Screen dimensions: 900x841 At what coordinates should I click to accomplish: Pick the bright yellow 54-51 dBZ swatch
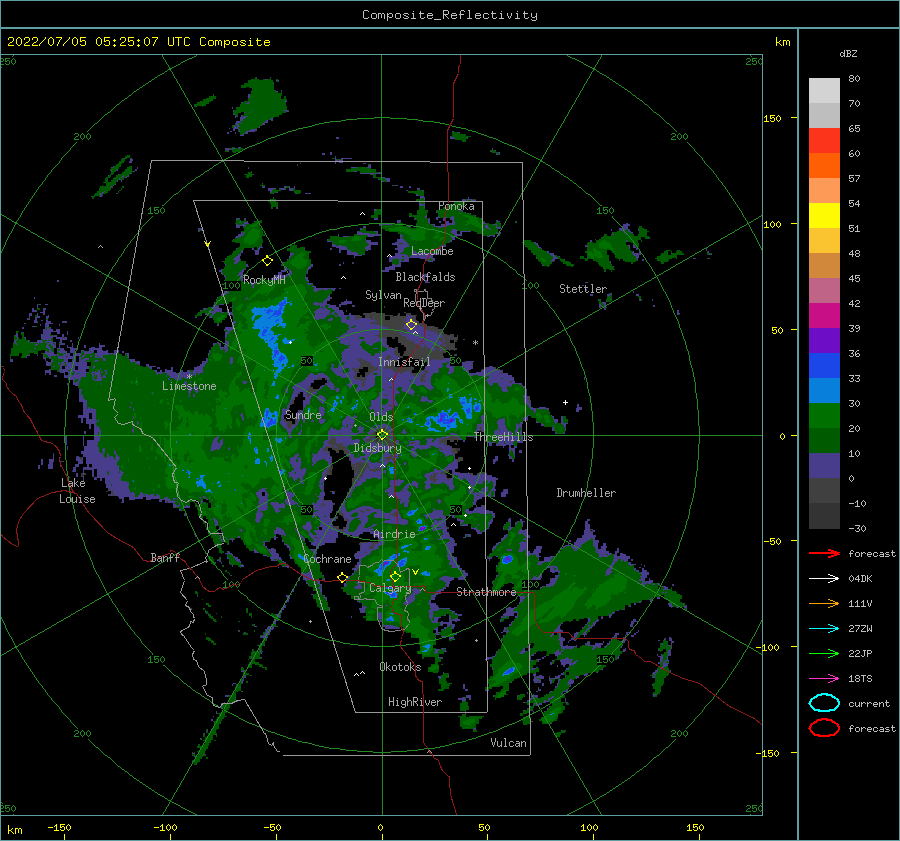pos(824,216)
